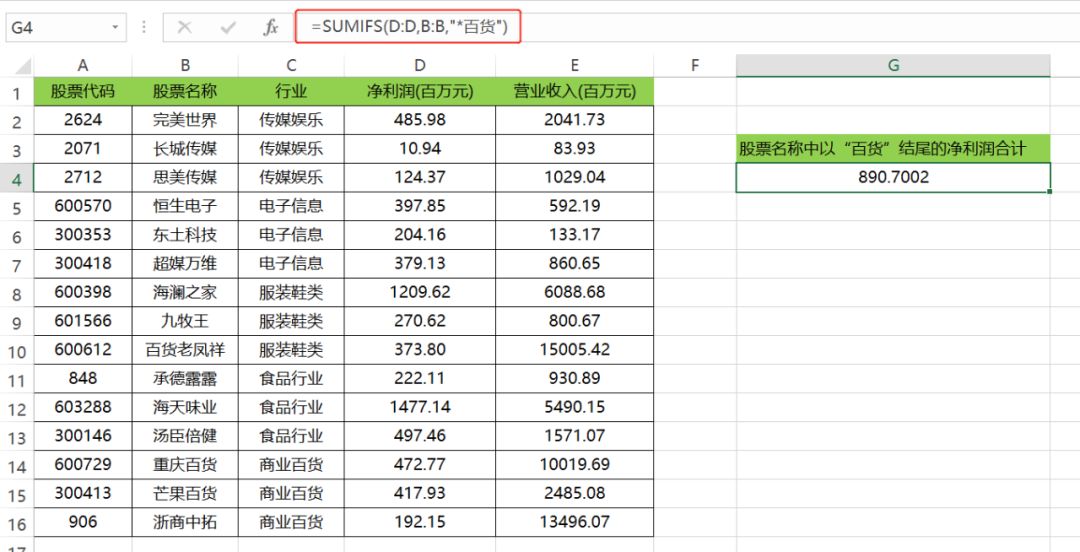Select revenue cell 13496.07
Screen dimensions: 1080x552
point(574,522)
